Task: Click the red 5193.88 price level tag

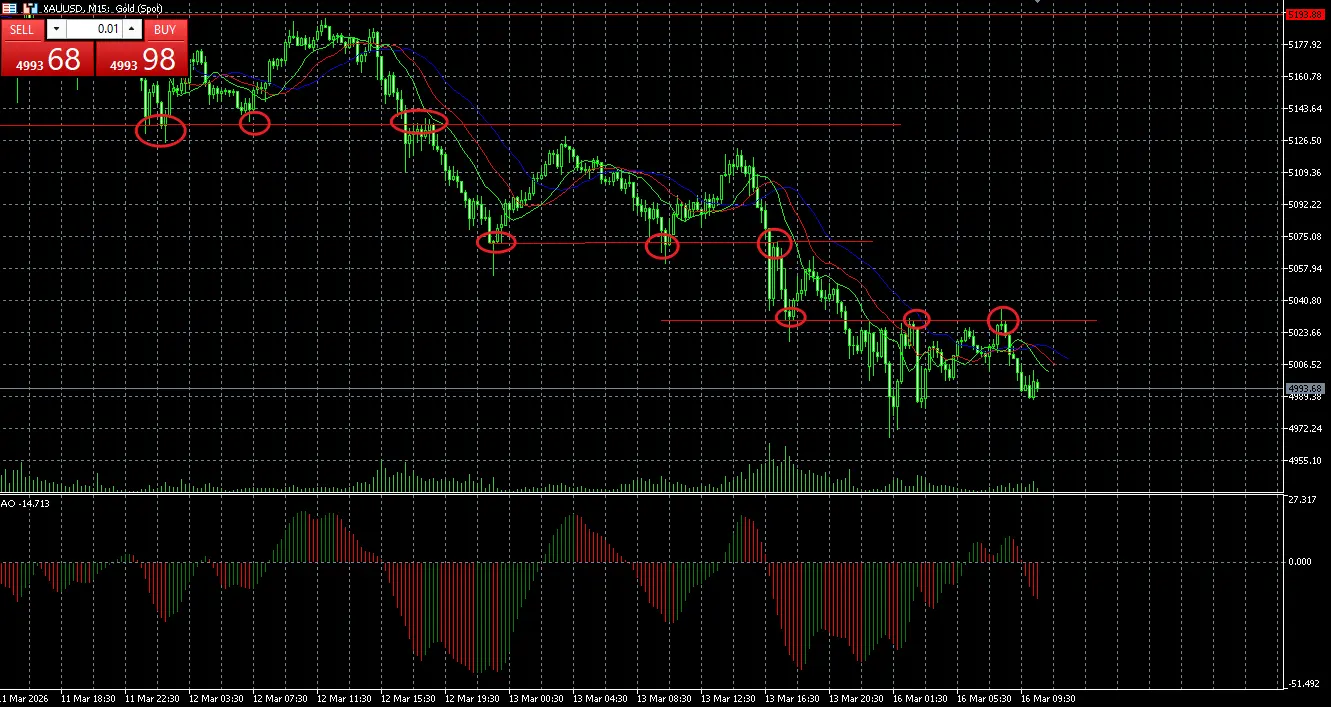Action: point(1303,14)
